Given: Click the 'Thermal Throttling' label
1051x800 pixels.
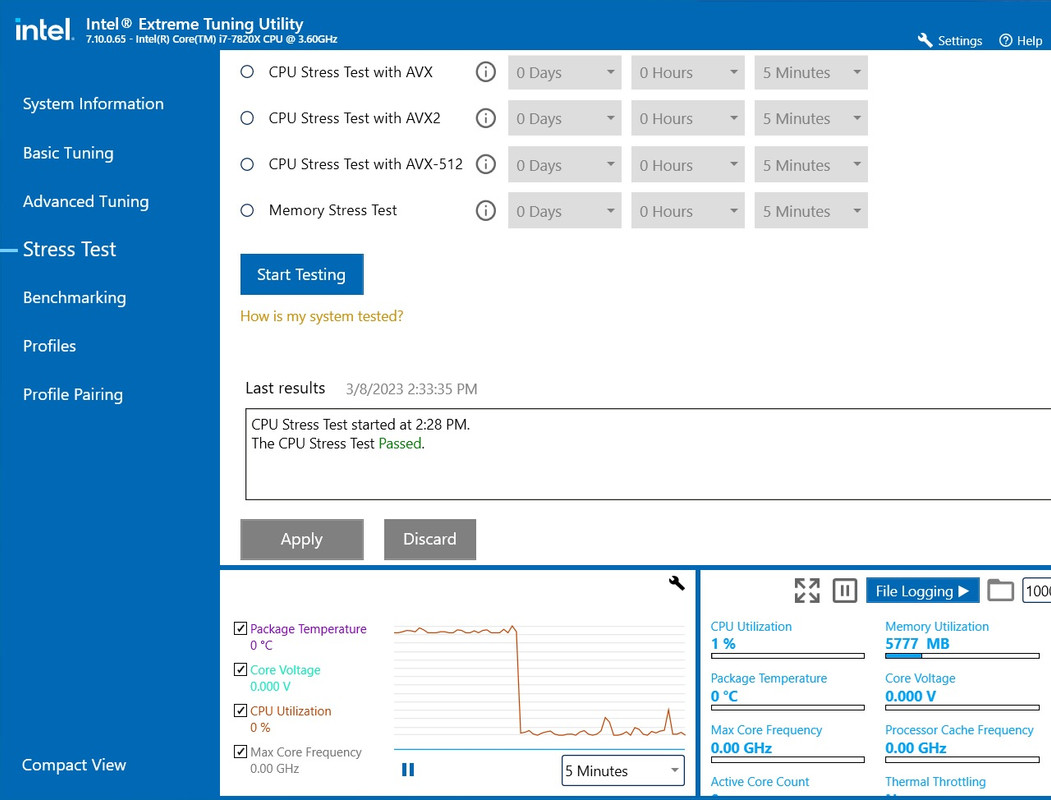Looking at the screenshot, I should click(935, 781).
